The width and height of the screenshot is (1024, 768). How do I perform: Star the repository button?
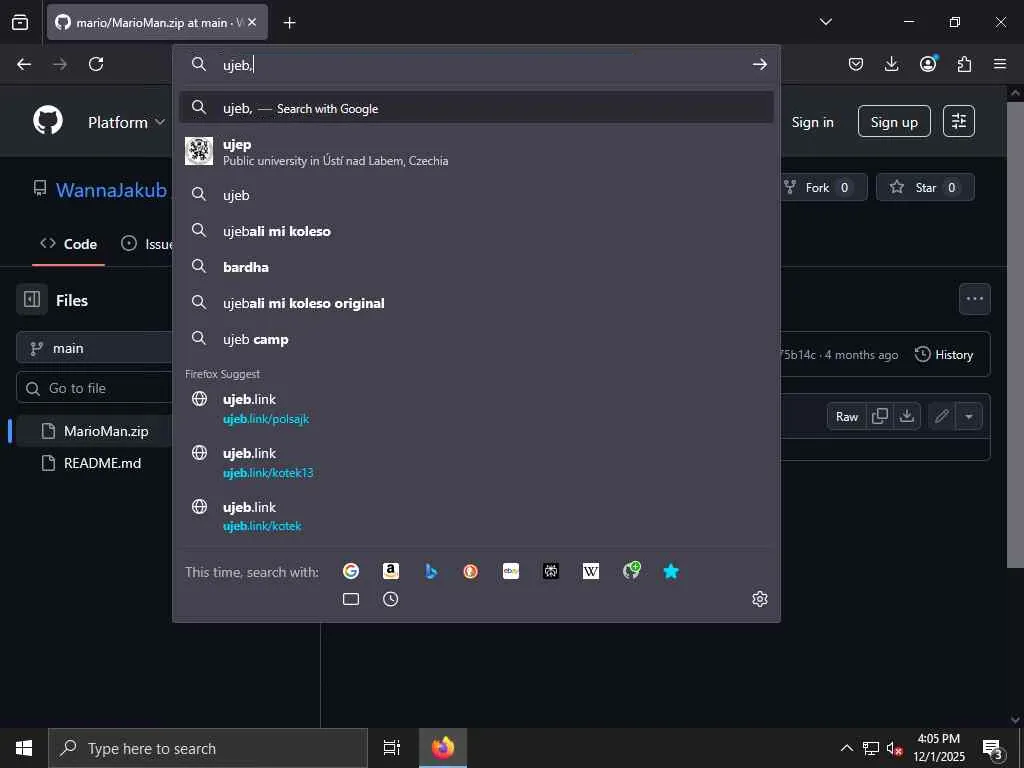[x=925, y=187]
